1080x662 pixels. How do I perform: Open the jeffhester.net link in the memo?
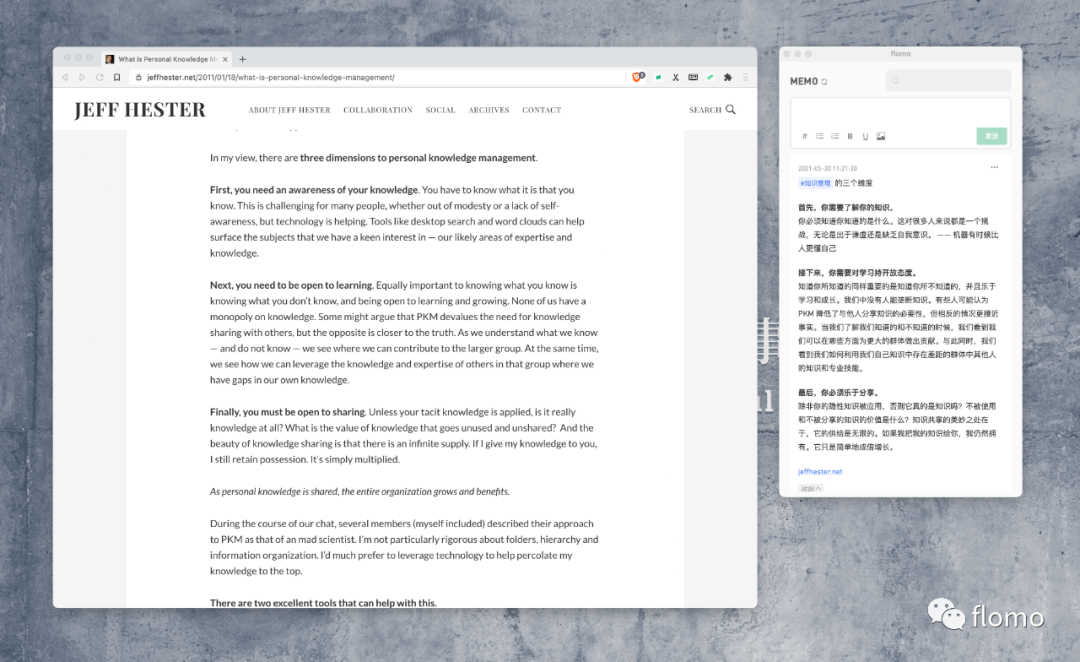coord(820,472)
